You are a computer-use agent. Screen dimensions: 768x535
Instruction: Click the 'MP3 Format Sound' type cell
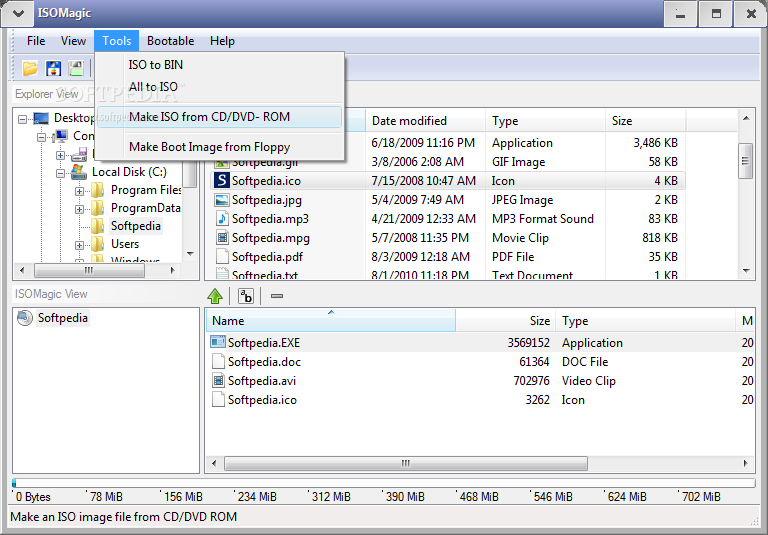pyautogui.click(x=542, y=219)
